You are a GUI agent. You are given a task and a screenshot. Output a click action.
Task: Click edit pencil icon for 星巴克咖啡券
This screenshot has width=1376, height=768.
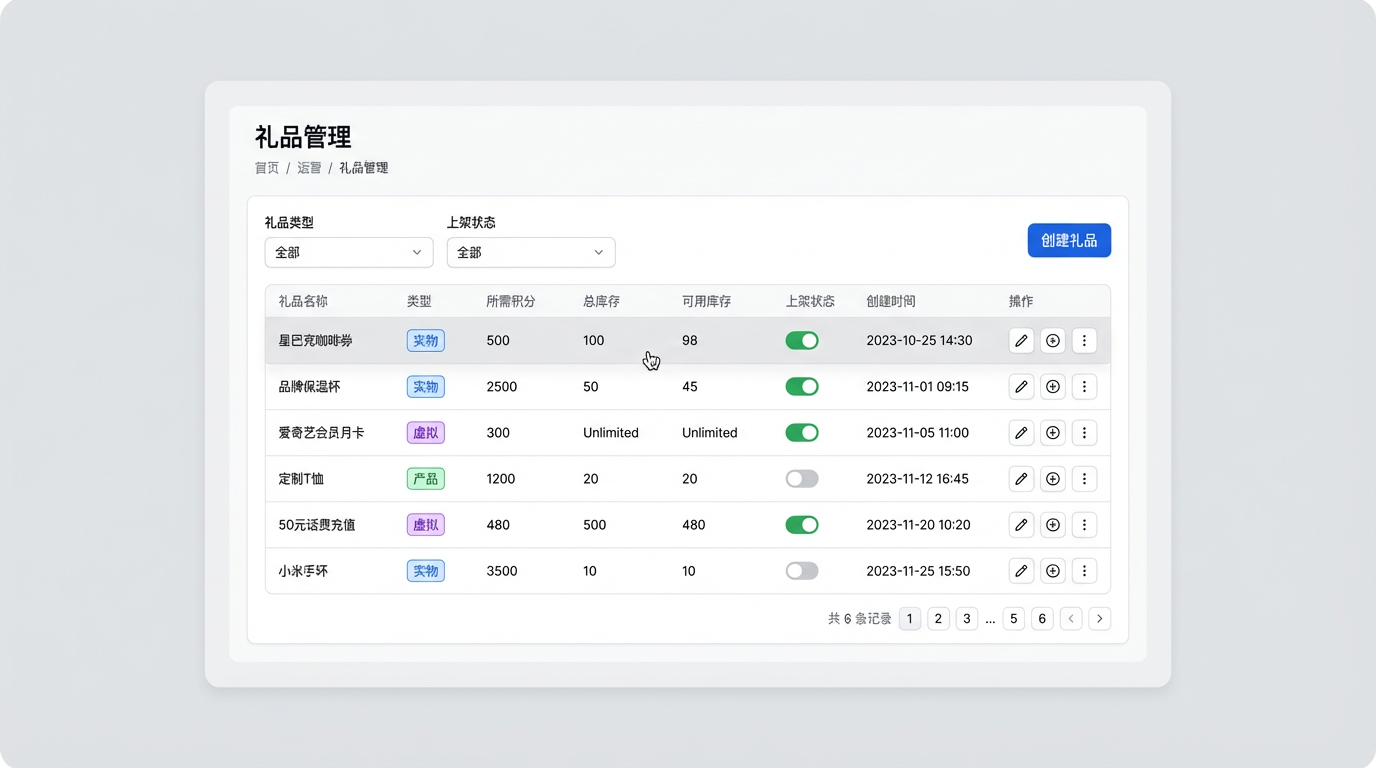click(x=1021, y=341)
